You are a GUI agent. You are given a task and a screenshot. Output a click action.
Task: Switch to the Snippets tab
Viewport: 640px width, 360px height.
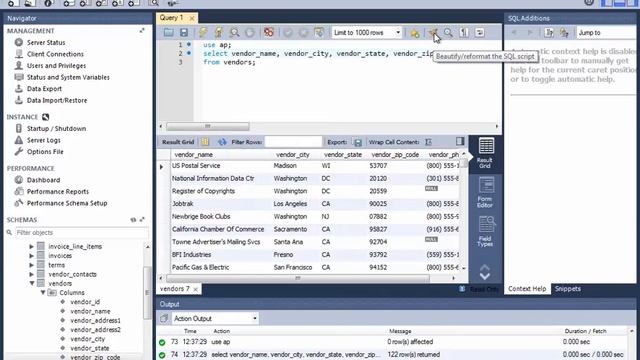[x=567, y=289]
